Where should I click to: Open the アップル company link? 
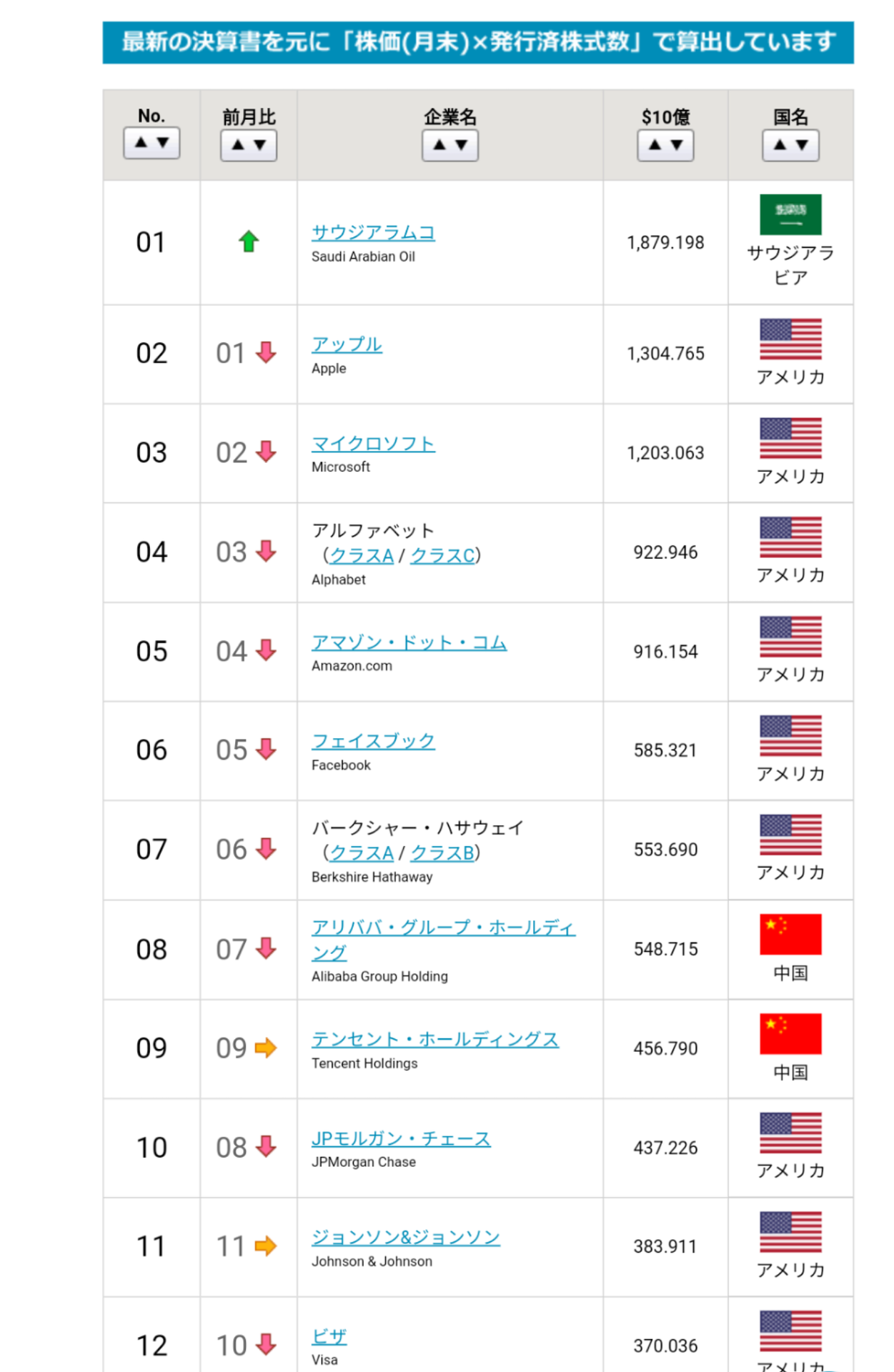[347, 344]
